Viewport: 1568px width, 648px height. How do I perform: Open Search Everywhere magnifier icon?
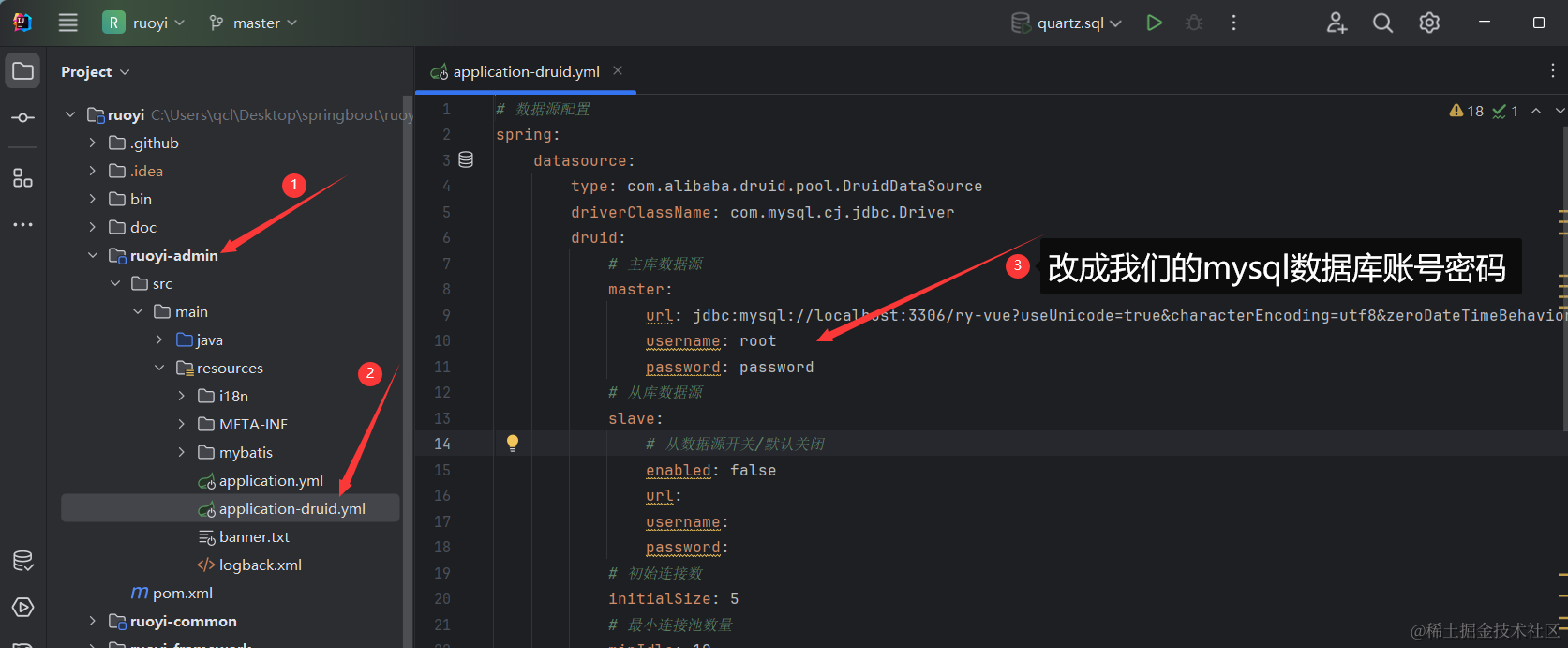(x=1382, y=23)
